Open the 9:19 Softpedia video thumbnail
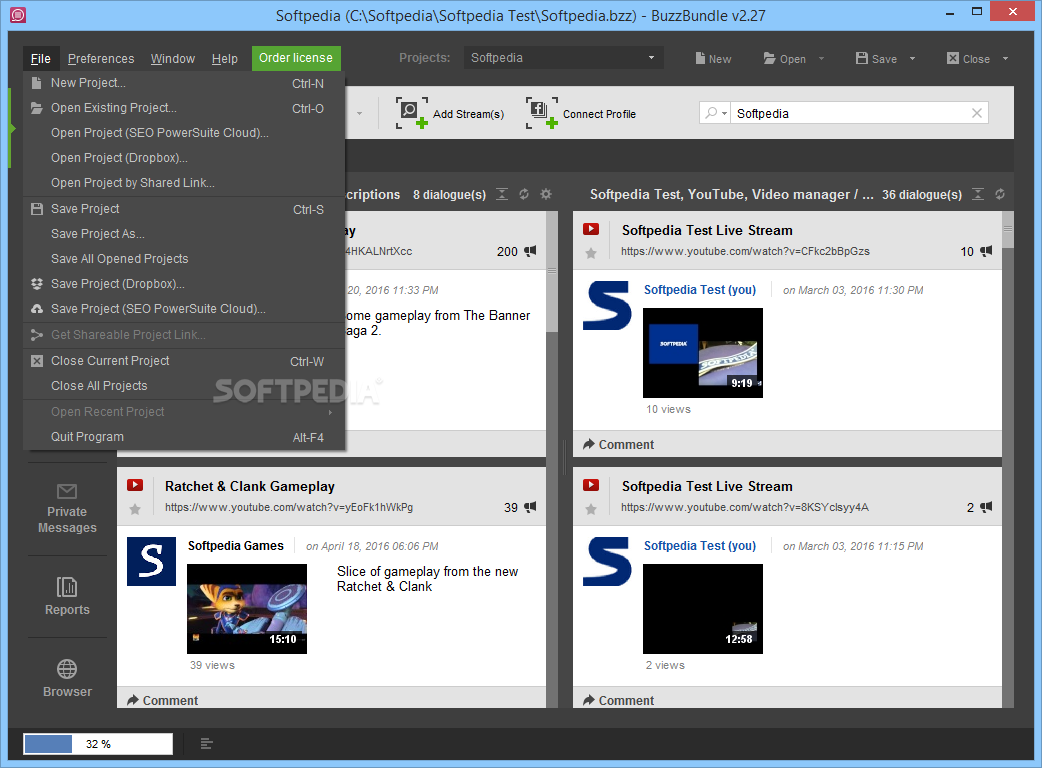Image resolution: width=1042 pixels, height=768 pixels. tap(703, 353)
